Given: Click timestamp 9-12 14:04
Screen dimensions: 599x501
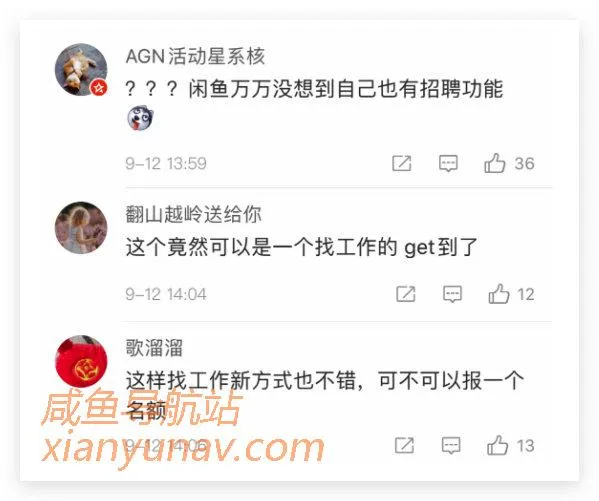Looking at the screenshot, I should tap(166, 294).
